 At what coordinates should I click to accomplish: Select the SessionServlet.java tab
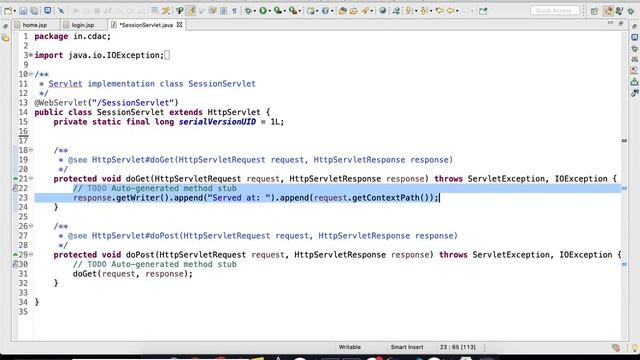coord(146,25)
